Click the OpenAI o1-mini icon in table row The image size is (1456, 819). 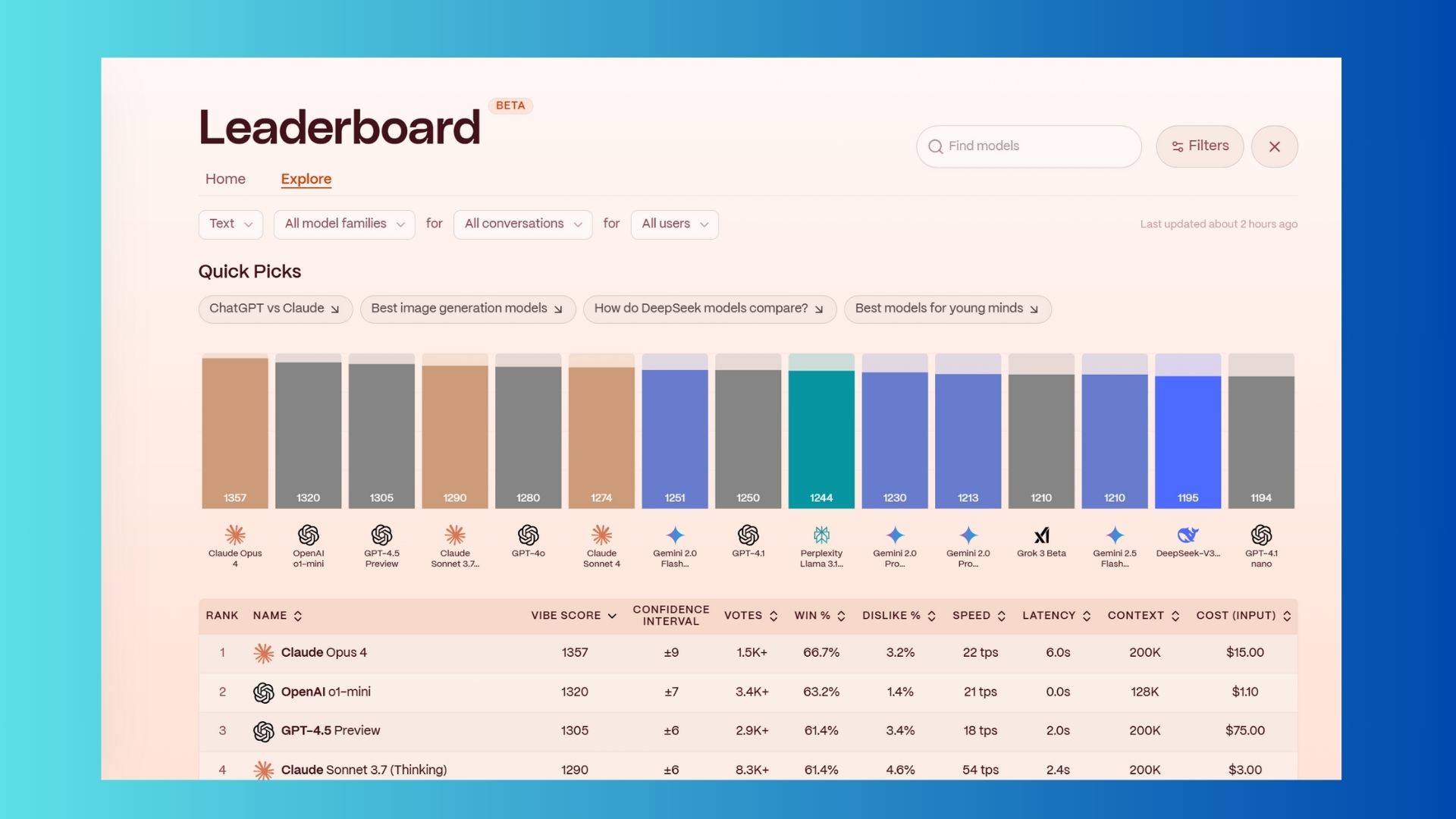tap(263, 692)
